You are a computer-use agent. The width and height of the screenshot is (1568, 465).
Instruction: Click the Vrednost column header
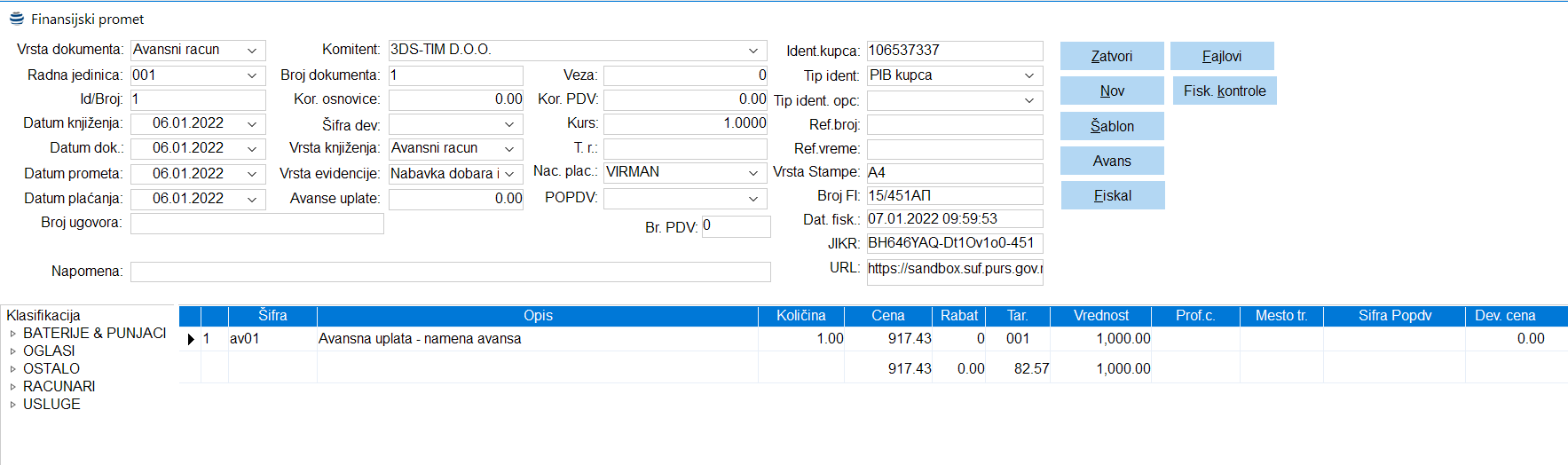click(1100, 316)
